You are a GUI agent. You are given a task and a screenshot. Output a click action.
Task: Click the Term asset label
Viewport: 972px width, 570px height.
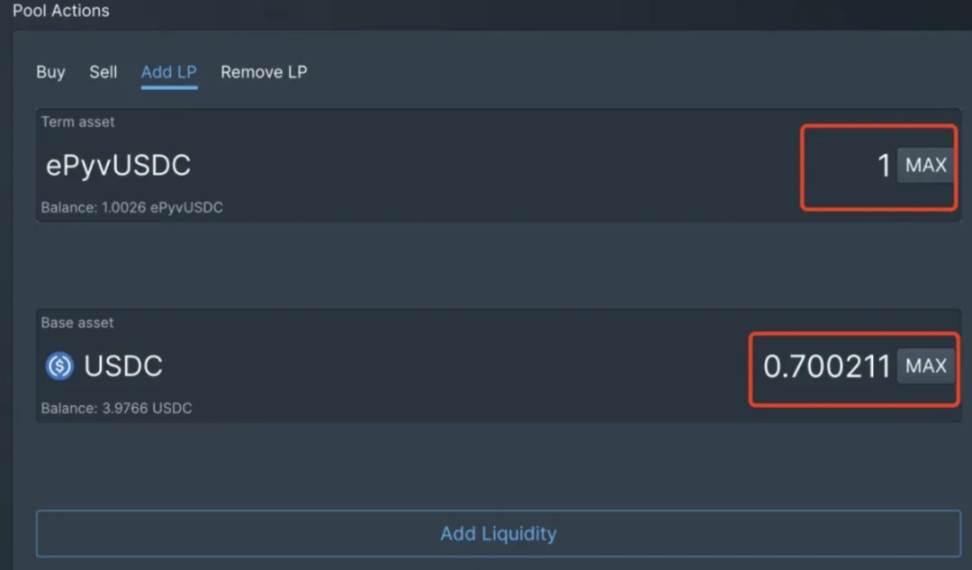[x=77, y=122]
